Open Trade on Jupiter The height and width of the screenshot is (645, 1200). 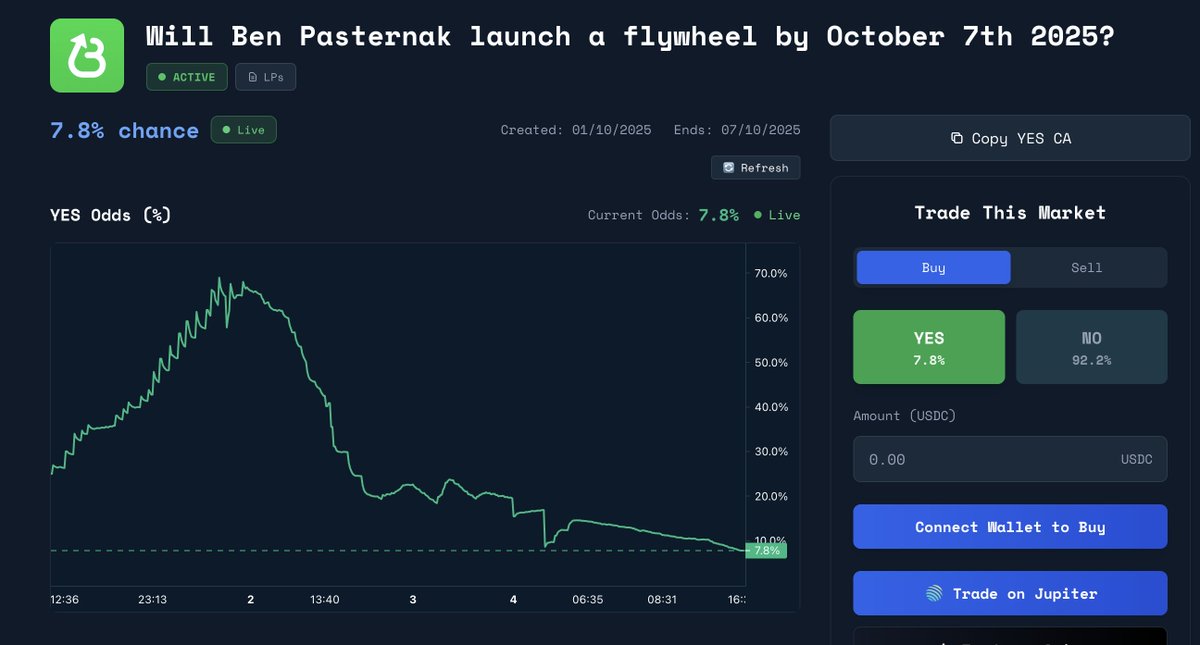pyautogui.click(x=1010, y=594)
